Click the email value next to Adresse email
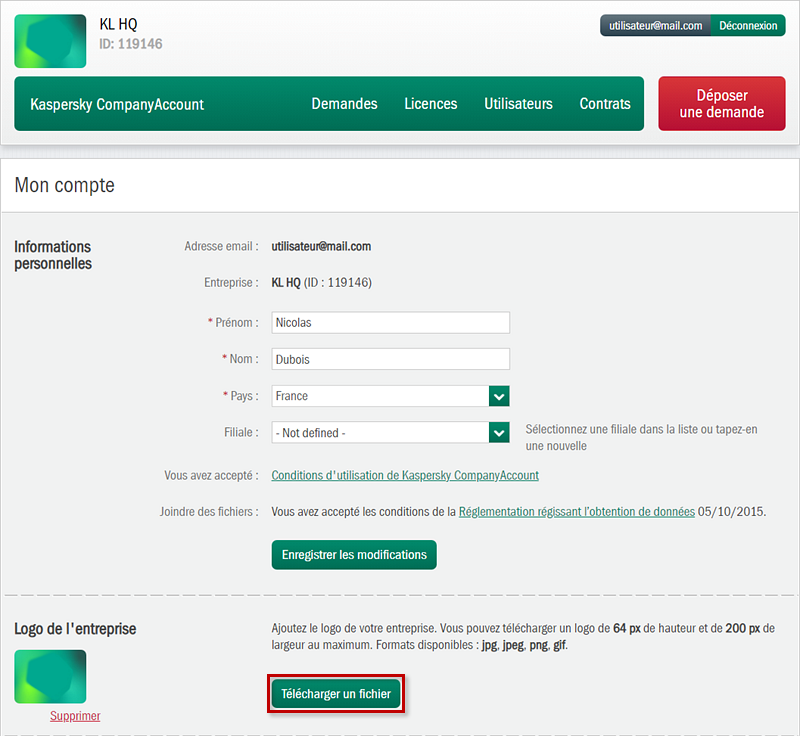This screenshot has height=736, width=800. 321,246
